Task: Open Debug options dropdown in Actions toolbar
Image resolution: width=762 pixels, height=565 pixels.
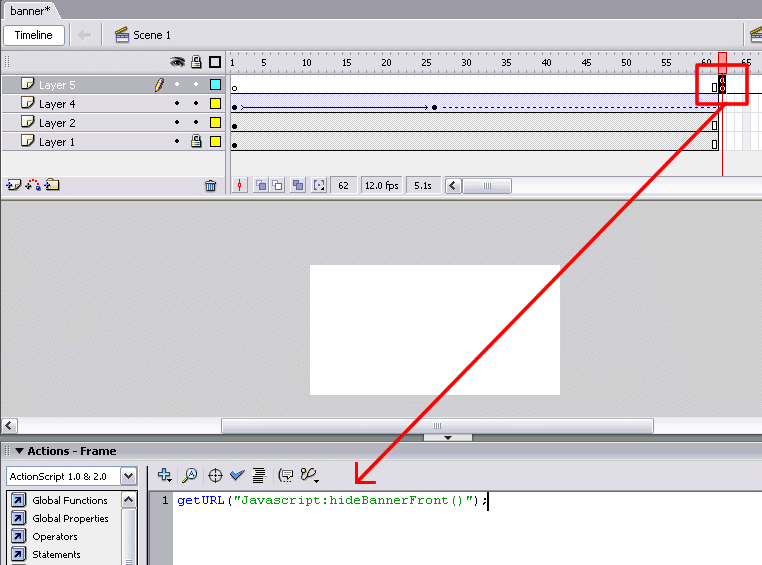Action: pyautogui.click(x=310, y=476)
